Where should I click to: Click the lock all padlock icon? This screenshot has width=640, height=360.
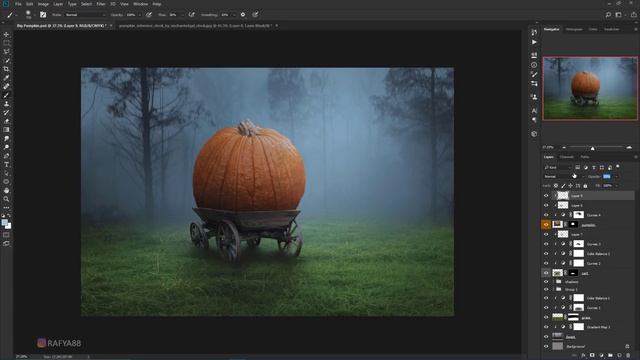coord(585,186)
